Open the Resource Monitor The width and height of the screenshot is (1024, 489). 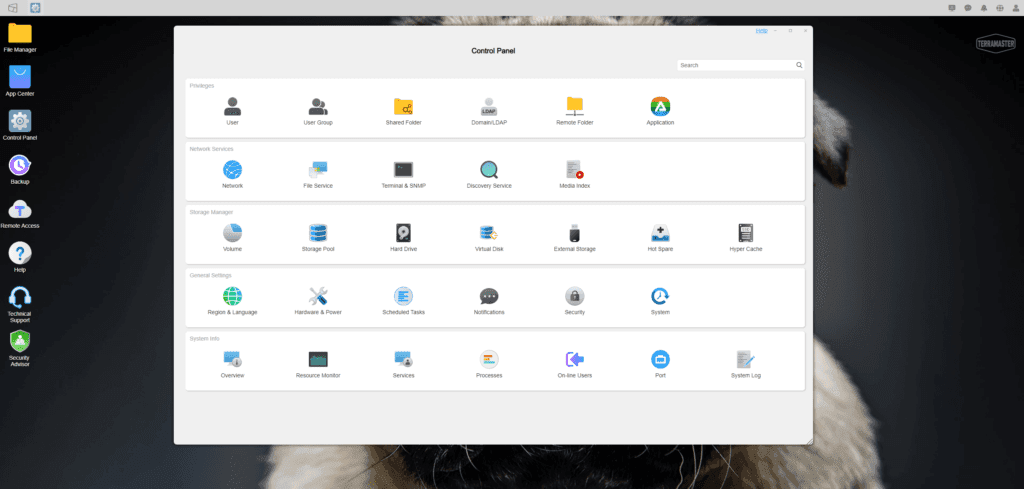point(318,359)
